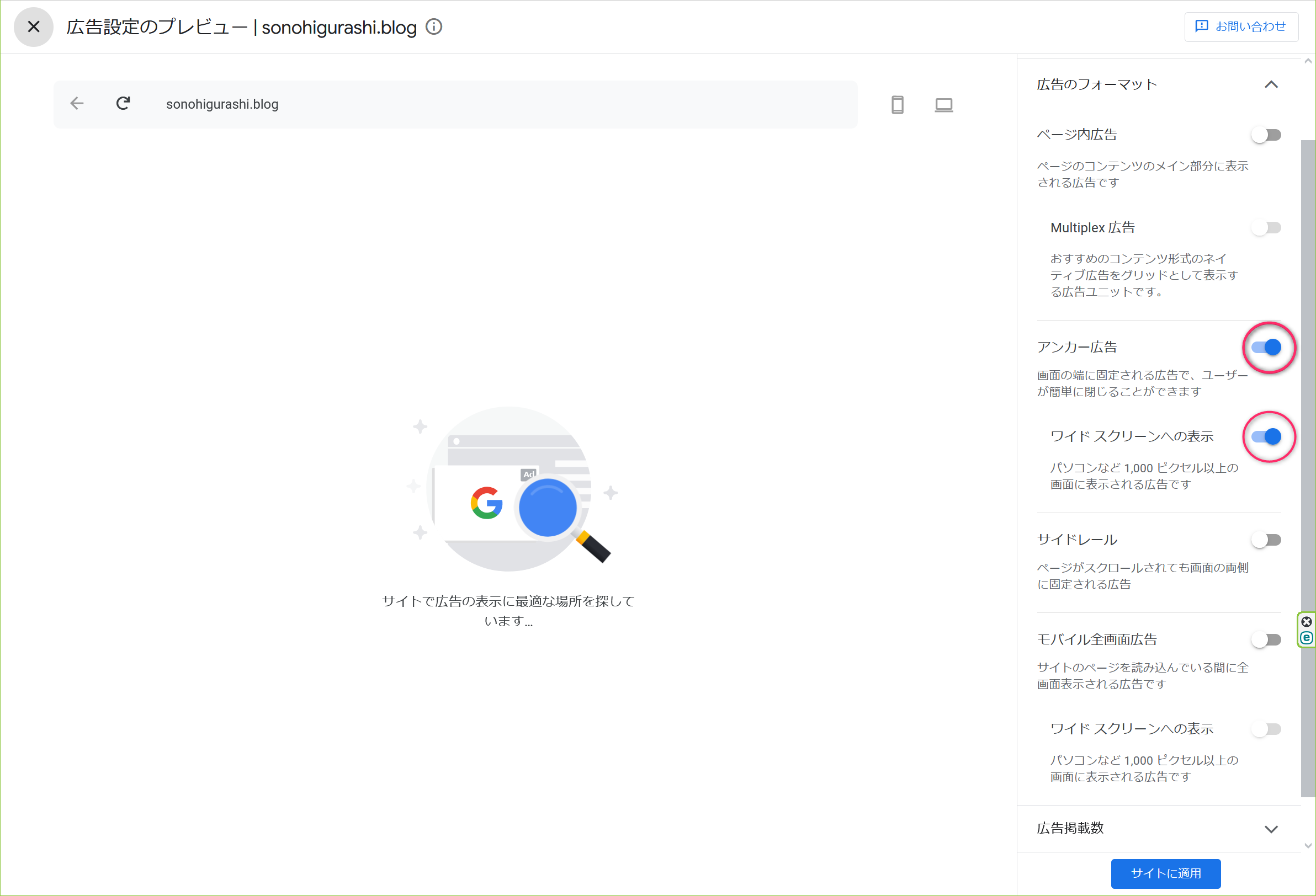This screenshot has width=1316, height=896.
Task: Click the お問い合わせ contact button
Action: tap(1241, 26)
